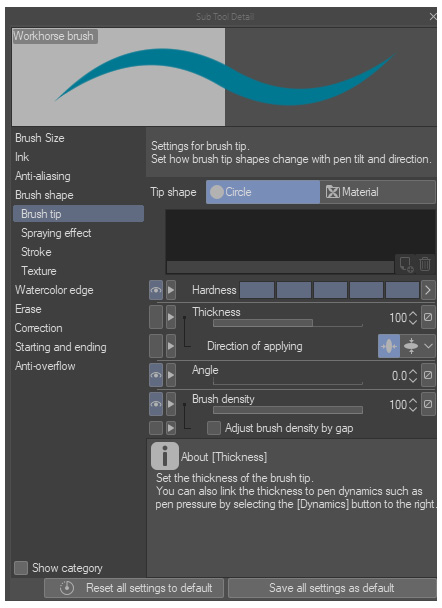Screen dimensions: 442x608
Task: Toggle Direction of applying visibility box
Action: click(x=156, y=346)
